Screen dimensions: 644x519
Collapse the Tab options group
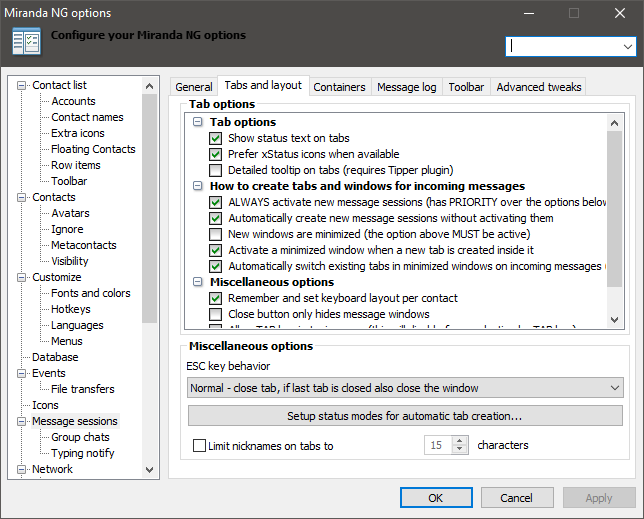pos(198,122)
